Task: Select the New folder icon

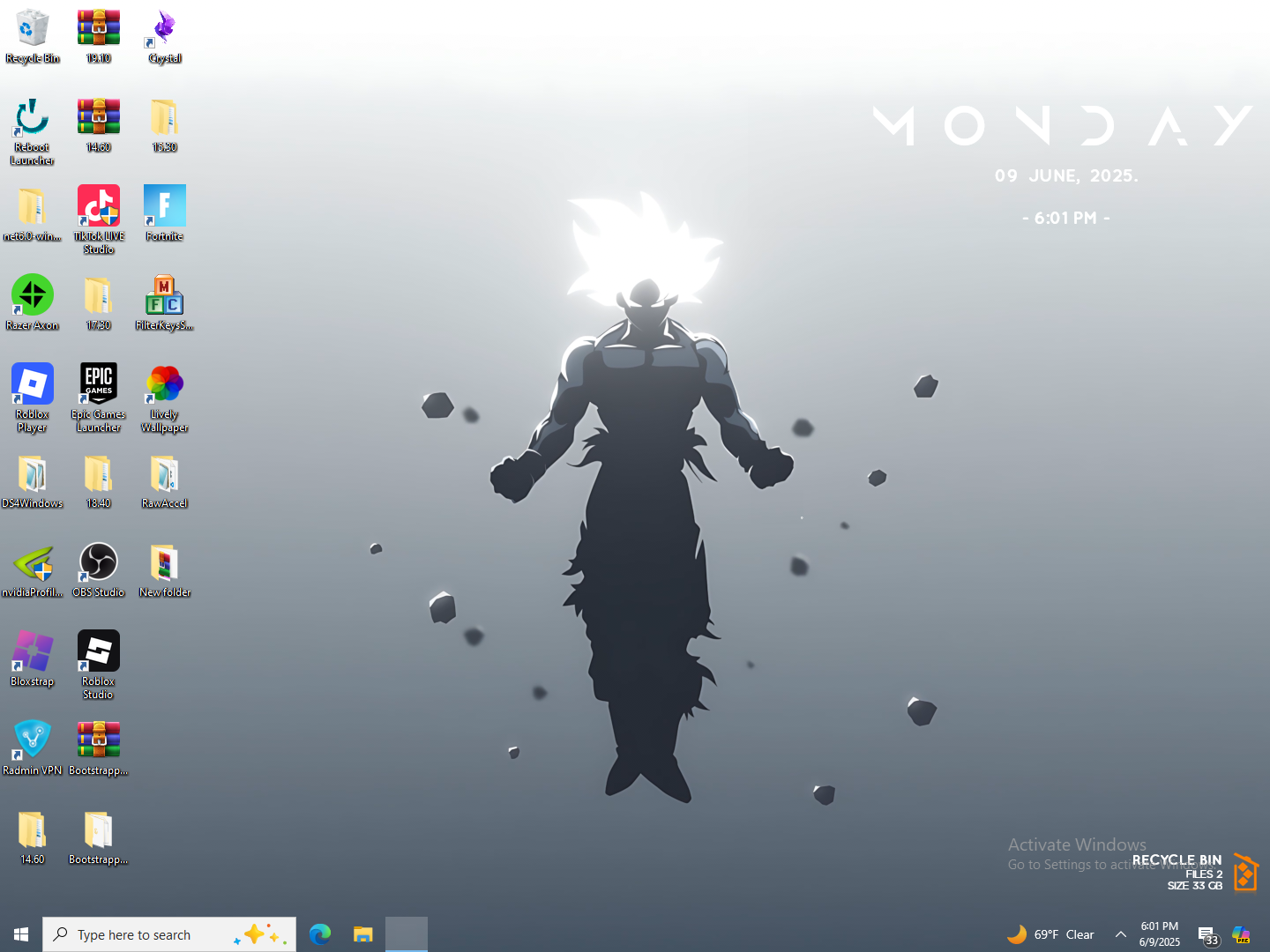Action: [165, 571]
